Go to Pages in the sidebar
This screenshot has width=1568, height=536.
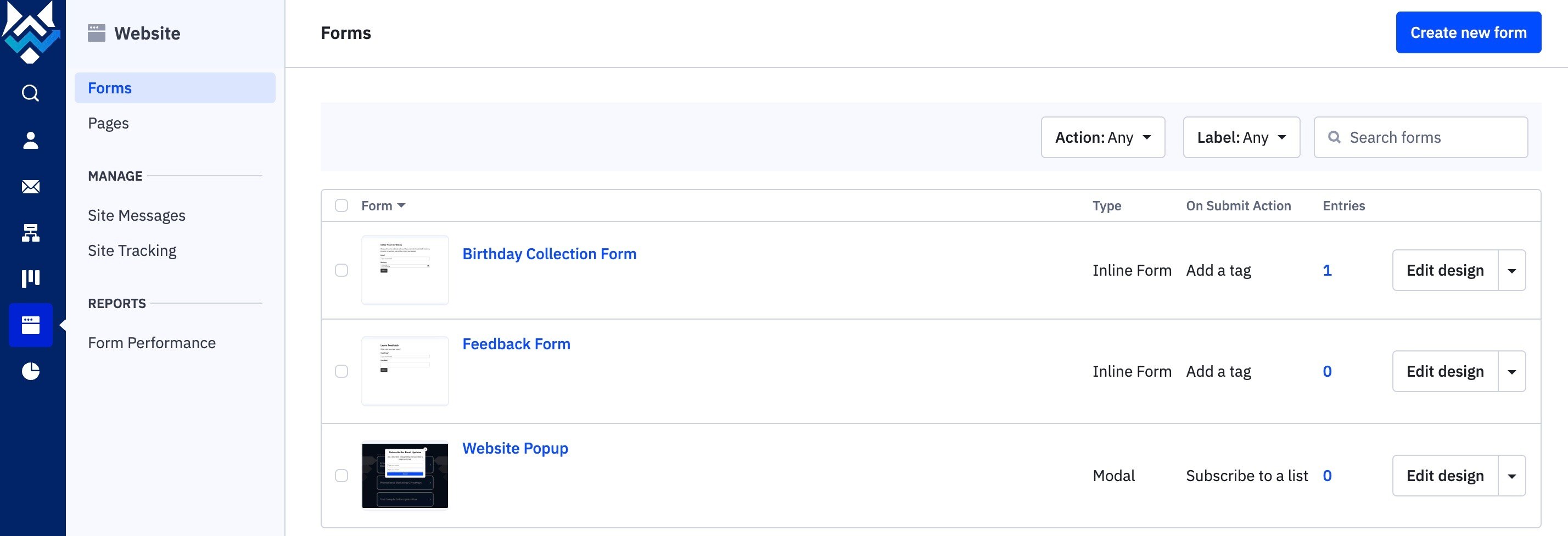tap(108, 123)
